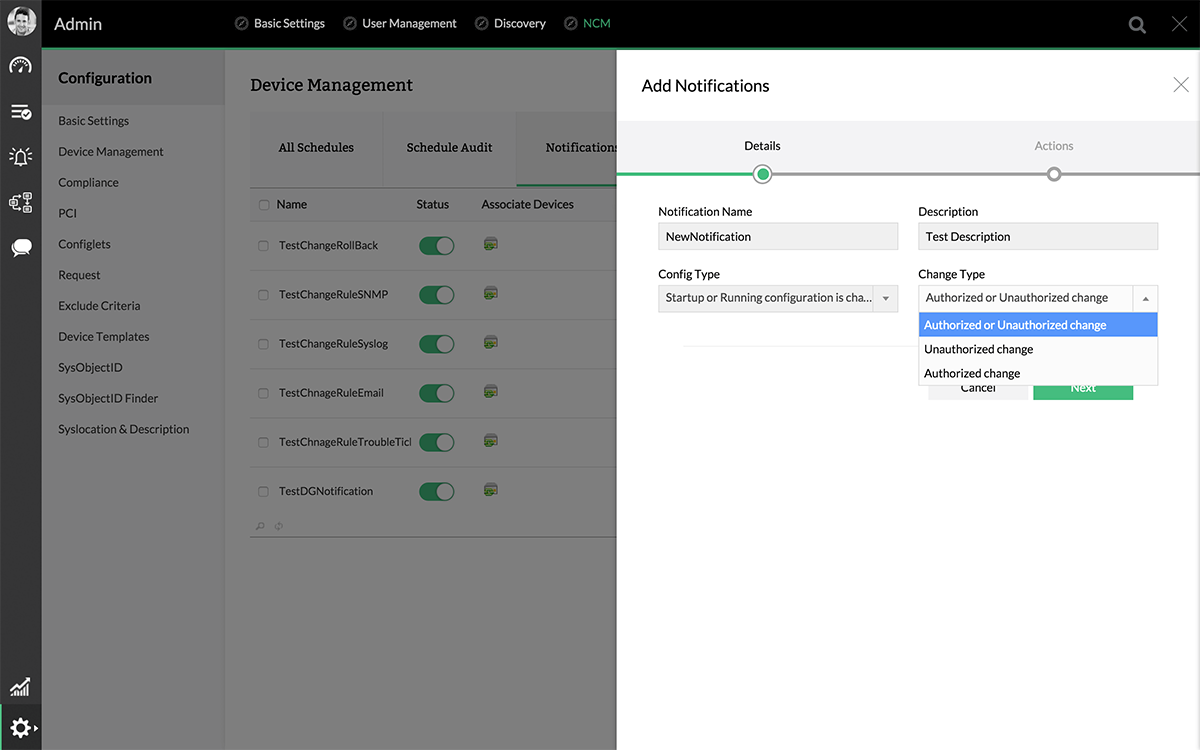This screenshot has width=1200, height=750.
Task: Toggle status switch for TestChangeRuleSNMP
Action: pos(436,295)
